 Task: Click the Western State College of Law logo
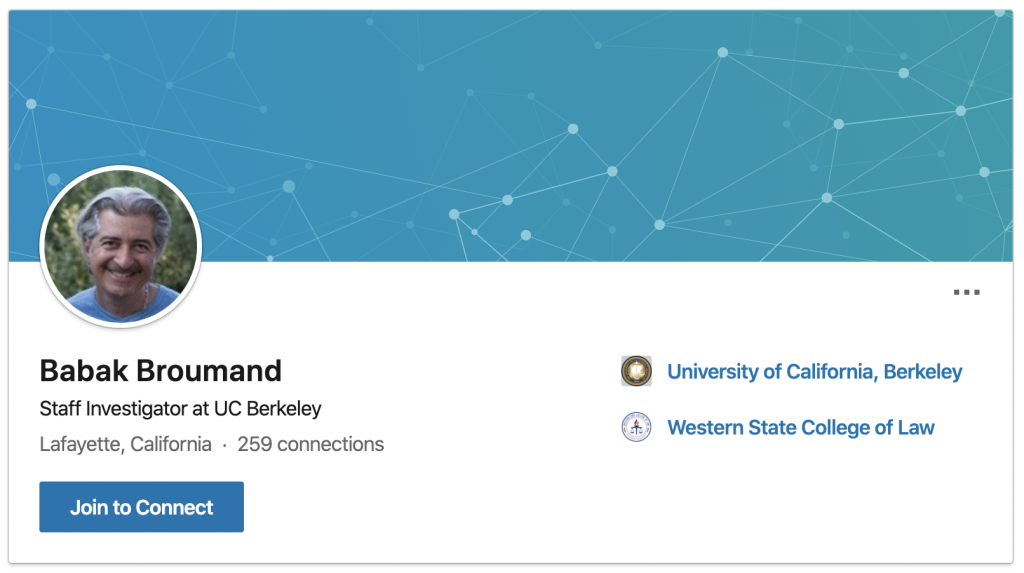pos(636,428)
